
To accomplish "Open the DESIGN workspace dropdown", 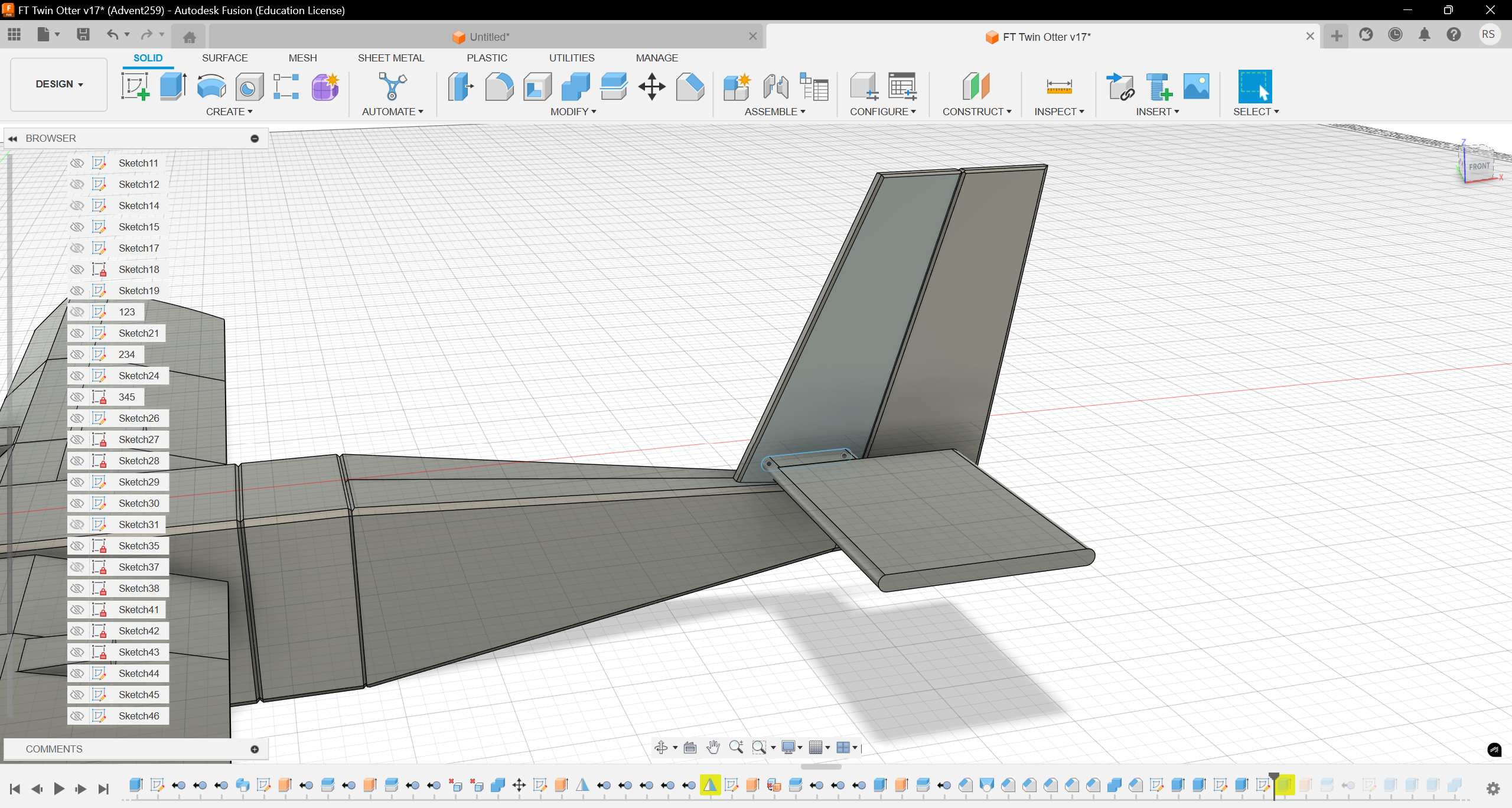I will [x=59, y=84].
